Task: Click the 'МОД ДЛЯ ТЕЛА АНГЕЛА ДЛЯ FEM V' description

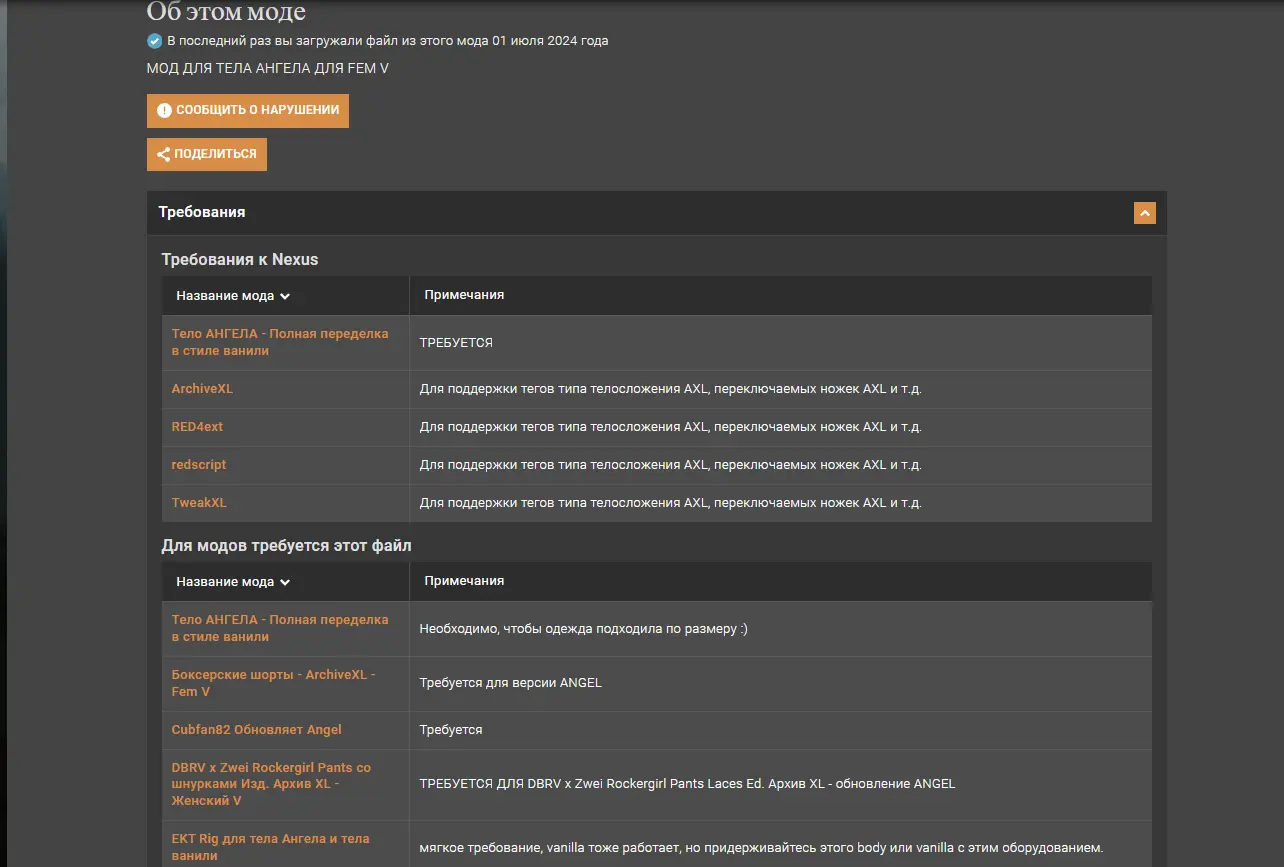Action: click(x=268, y=69)
